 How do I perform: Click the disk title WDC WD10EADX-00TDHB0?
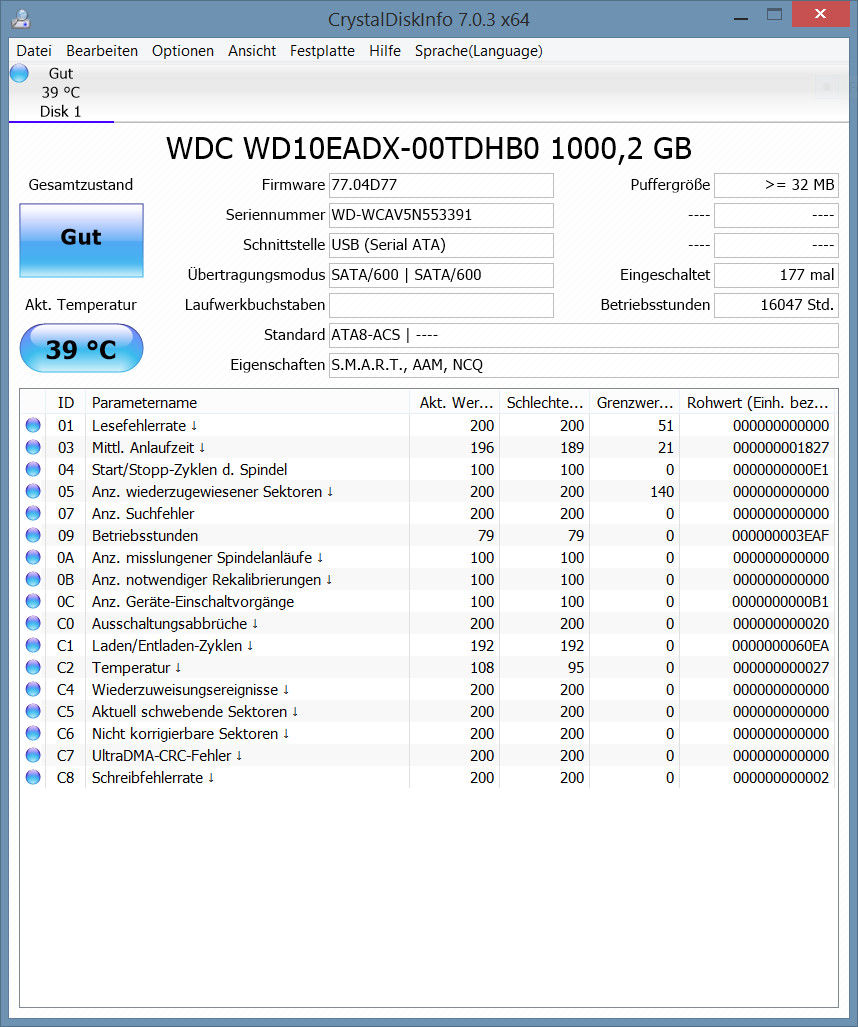pos(429,149)
